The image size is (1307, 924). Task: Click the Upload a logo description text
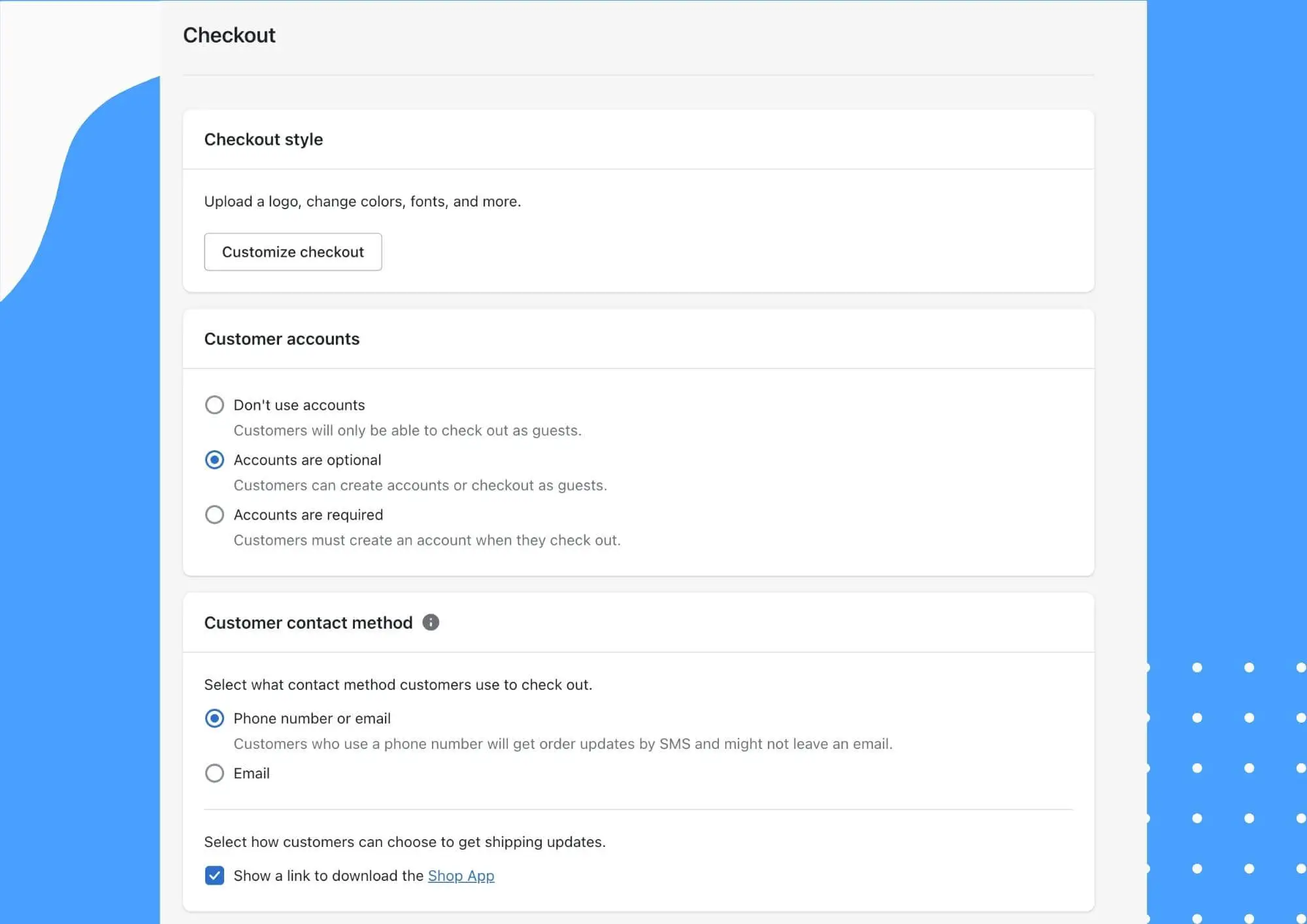(x=362, y=201)
